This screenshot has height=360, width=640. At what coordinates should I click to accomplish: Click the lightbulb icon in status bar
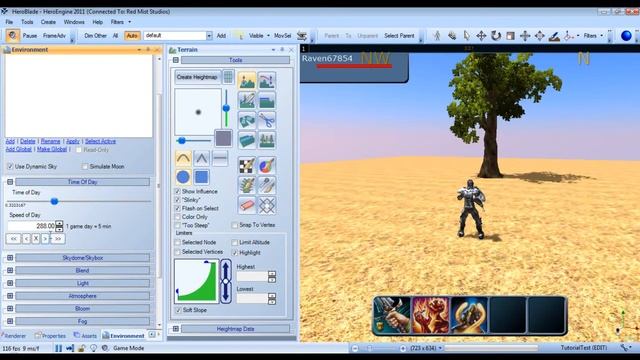tap(93, 348)
